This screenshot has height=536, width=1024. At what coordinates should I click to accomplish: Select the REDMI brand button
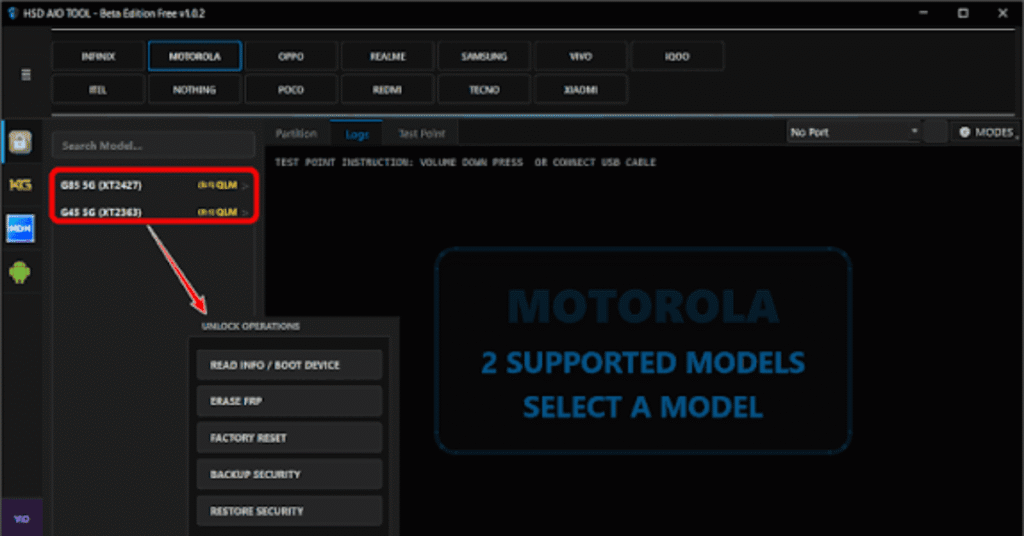coord(388,89)
